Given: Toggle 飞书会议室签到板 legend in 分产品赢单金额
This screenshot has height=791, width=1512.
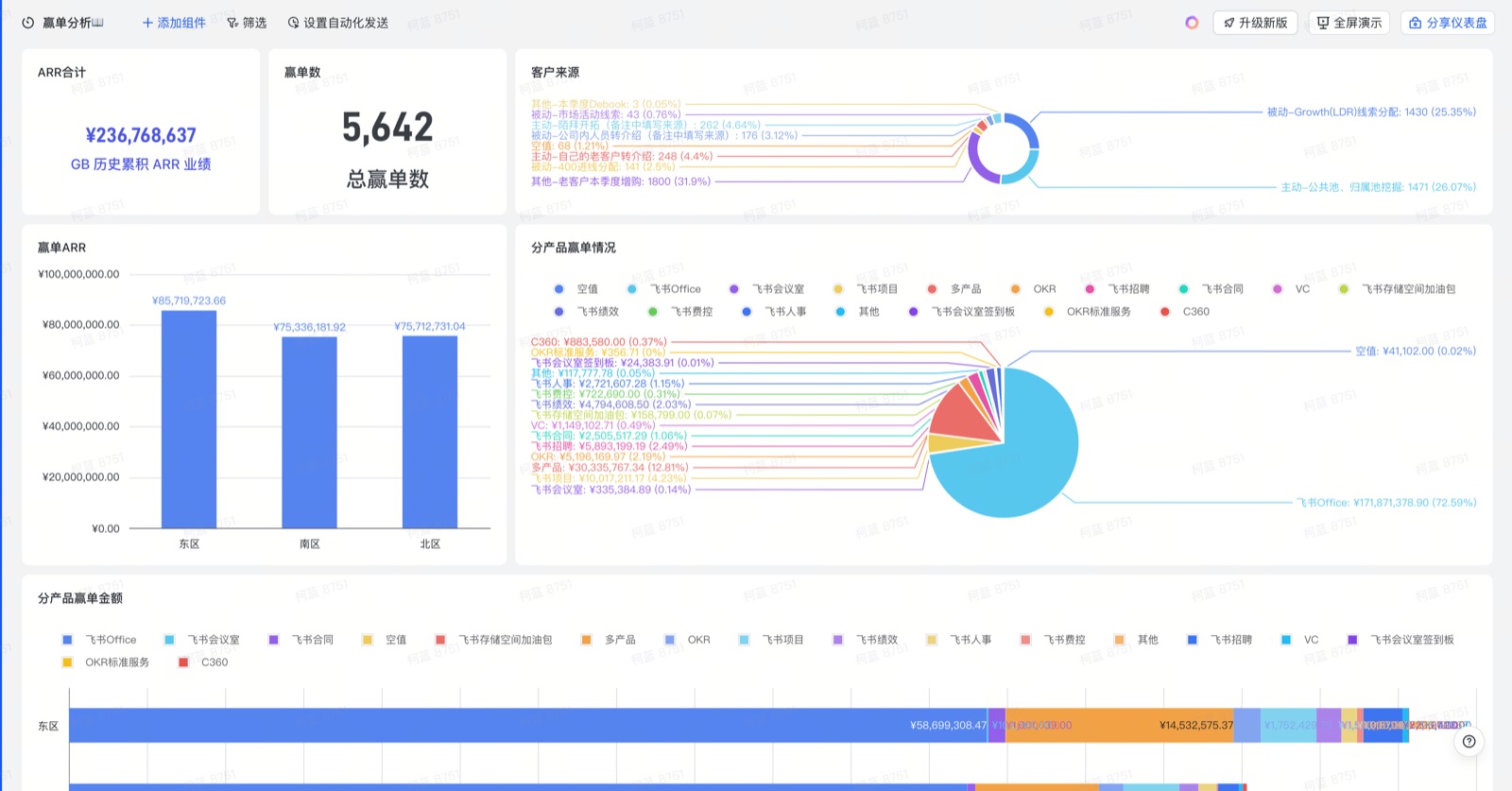Looking at the screenshot, I should click(x=1401, y=640).
